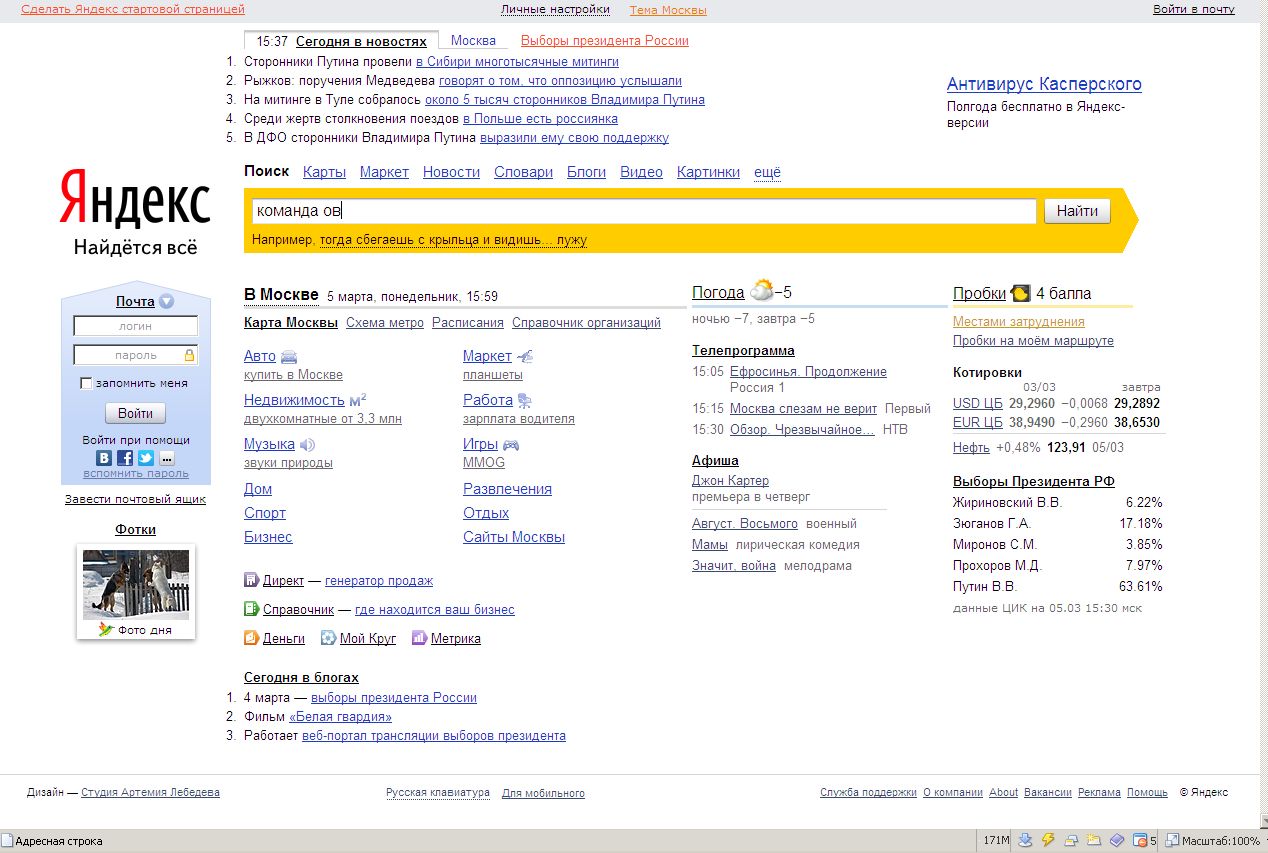
Task: Open Русская клавиатура footer link
Action: click(x=438, y=792)
